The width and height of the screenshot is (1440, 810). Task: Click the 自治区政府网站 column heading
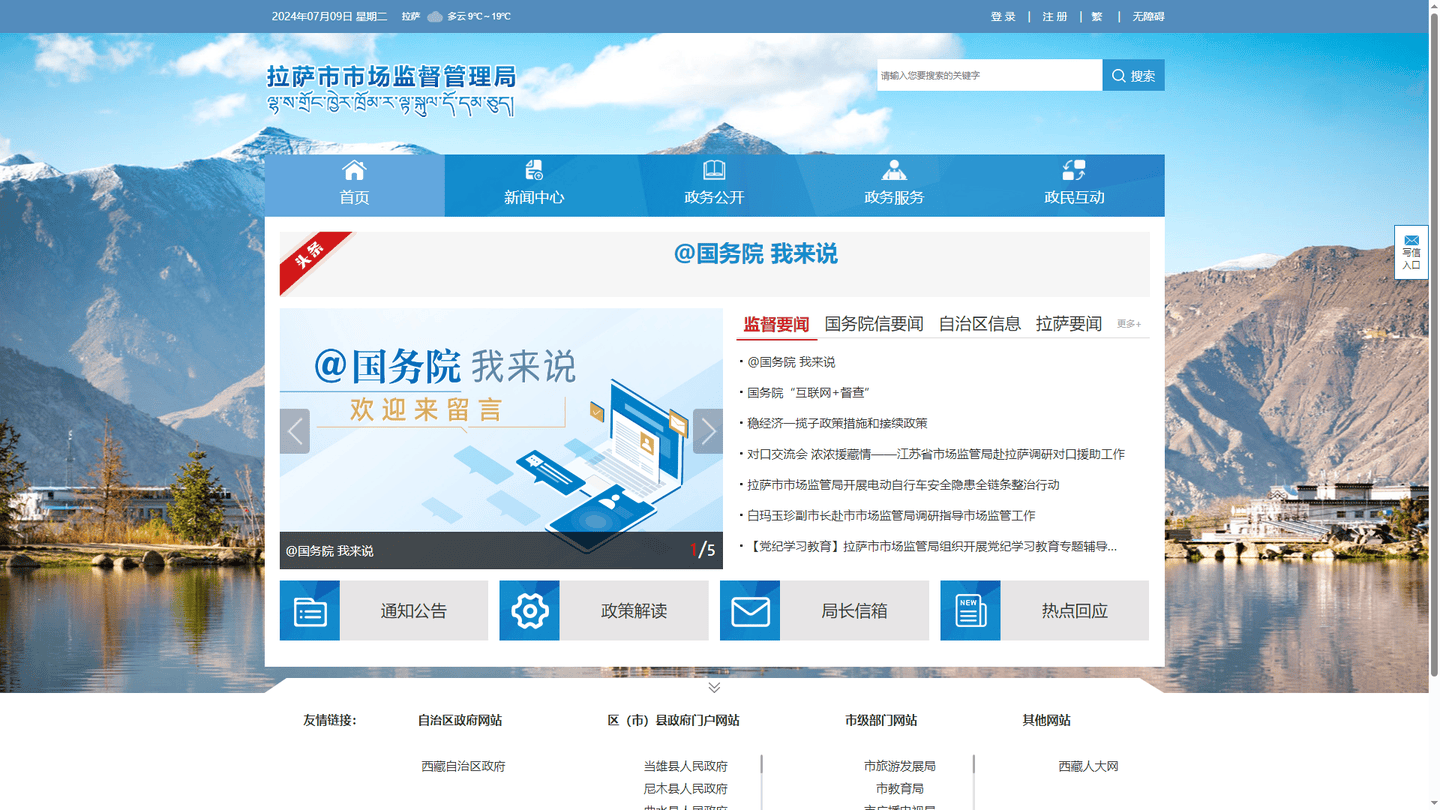(x=460, y=720)
